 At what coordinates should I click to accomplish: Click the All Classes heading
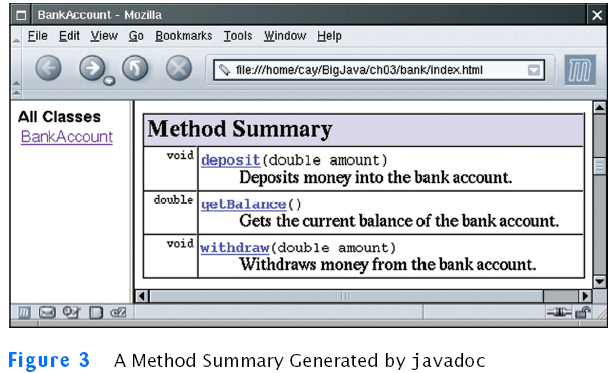pyautogui.click(x=59, y=117)
